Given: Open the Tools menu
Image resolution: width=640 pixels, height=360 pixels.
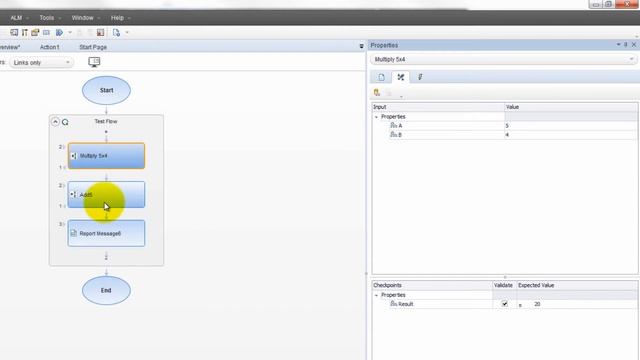Looking at the screenshot, I should pyautogui.click(x=47, y=18).
